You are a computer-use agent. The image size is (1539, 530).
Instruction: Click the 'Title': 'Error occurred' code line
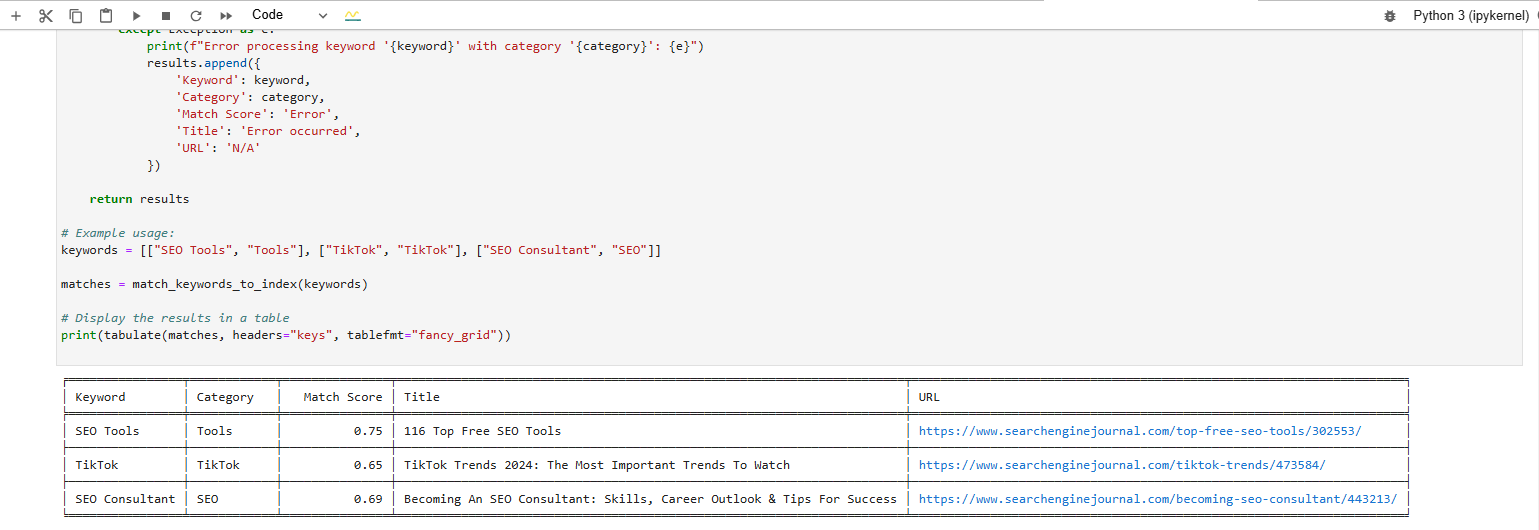(x=268, y=131)
